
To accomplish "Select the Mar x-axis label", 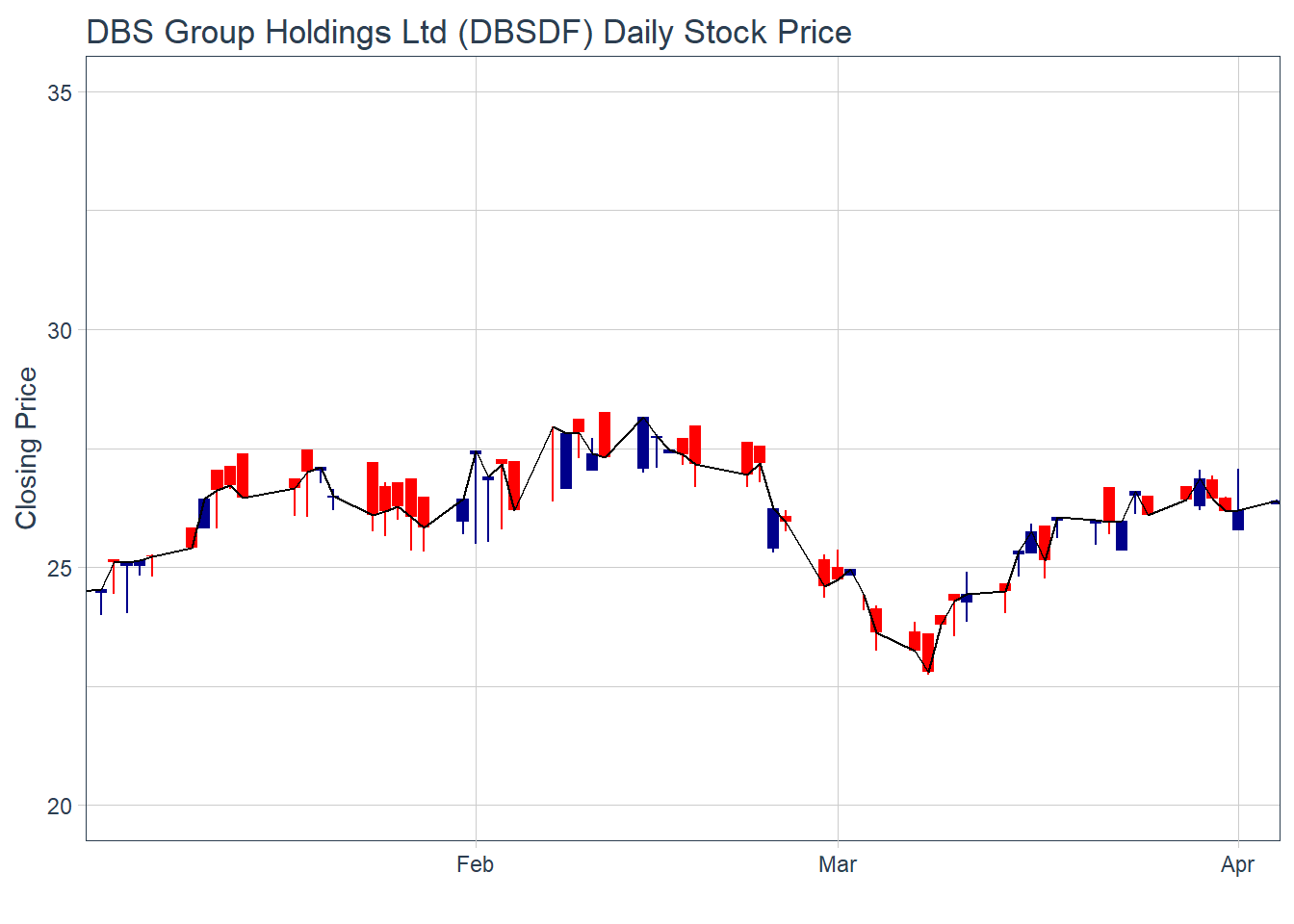I will [x=837, y=864].
